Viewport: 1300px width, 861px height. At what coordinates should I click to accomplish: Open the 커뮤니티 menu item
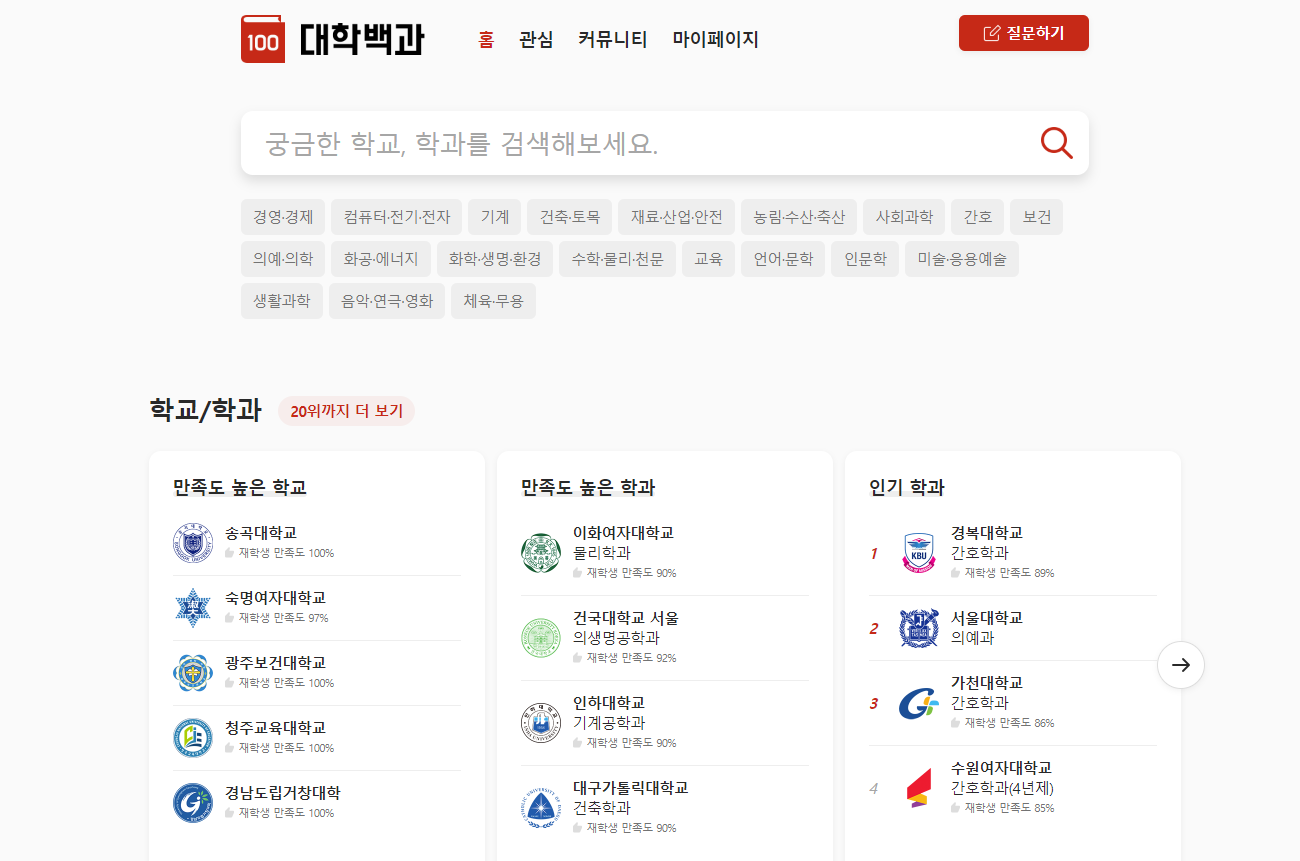point(613,39)
